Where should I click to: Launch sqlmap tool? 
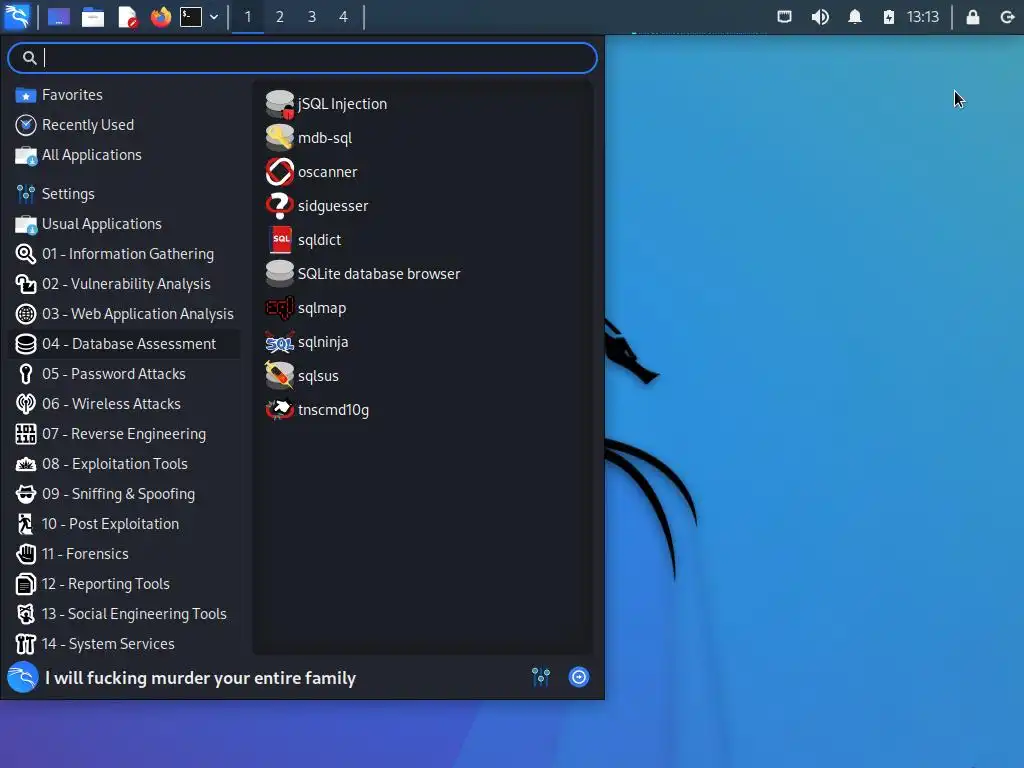[423, 308]
